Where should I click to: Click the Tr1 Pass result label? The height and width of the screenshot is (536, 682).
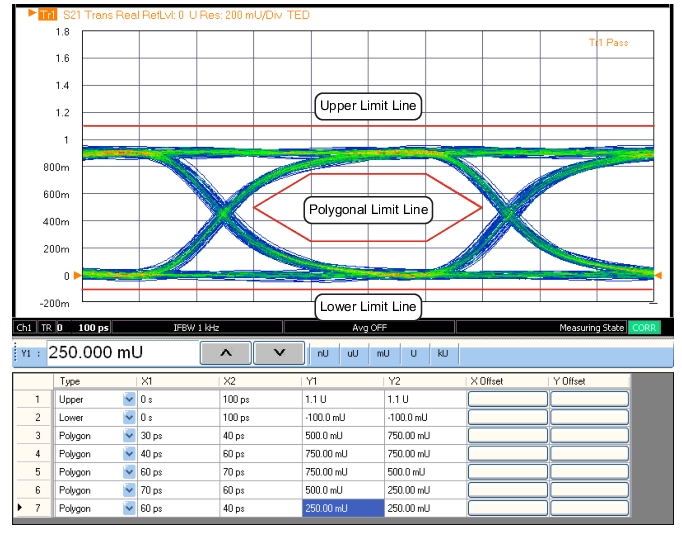[608, 43]
